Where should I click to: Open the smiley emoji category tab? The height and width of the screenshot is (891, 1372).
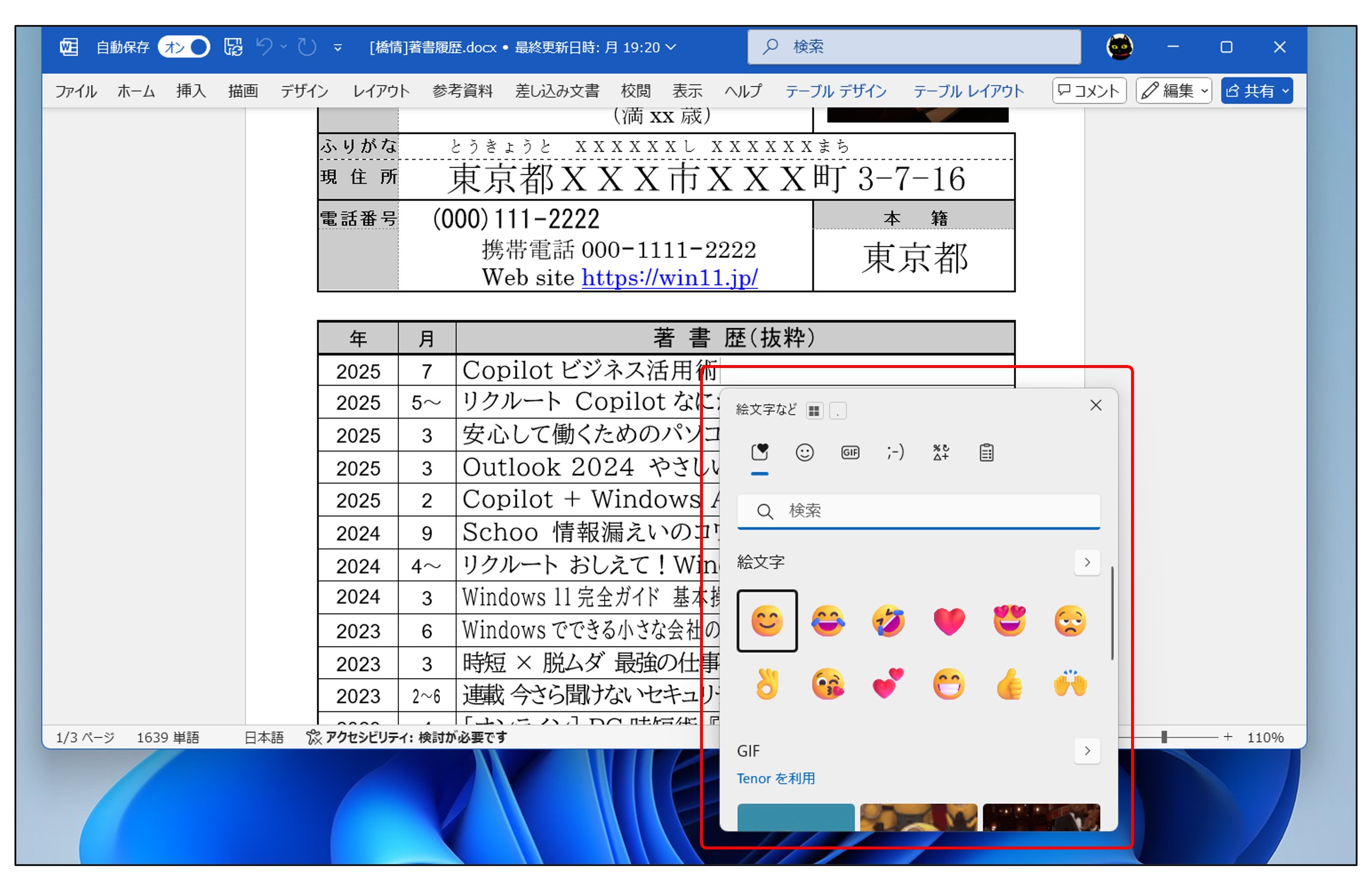click(805, 452)
